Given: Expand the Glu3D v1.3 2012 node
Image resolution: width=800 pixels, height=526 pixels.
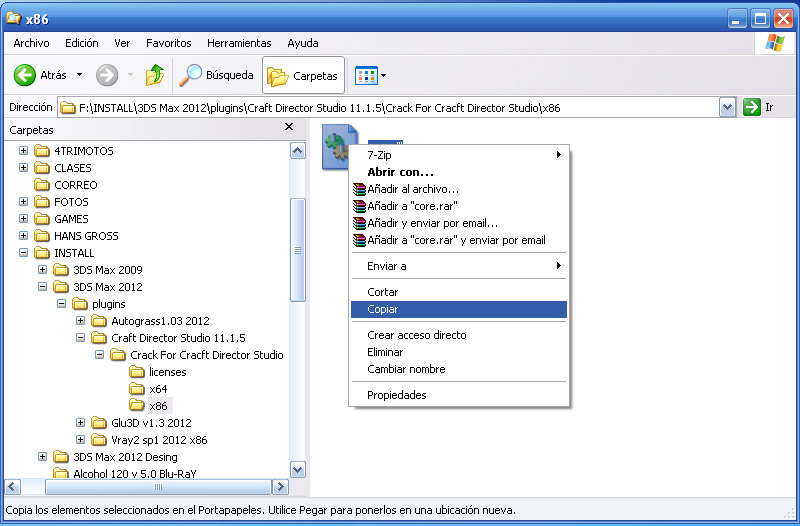Looking at the screenshot, I should point(80,422).
